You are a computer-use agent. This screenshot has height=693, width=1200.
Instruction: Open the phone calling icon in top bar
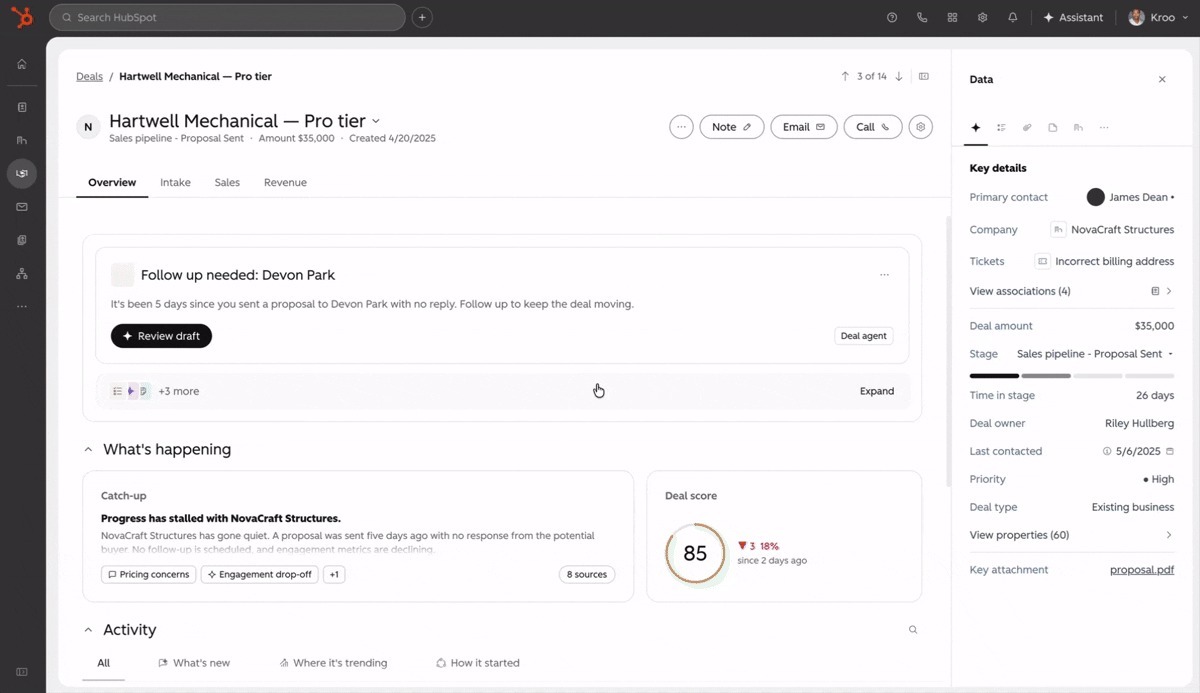[922, 17]
